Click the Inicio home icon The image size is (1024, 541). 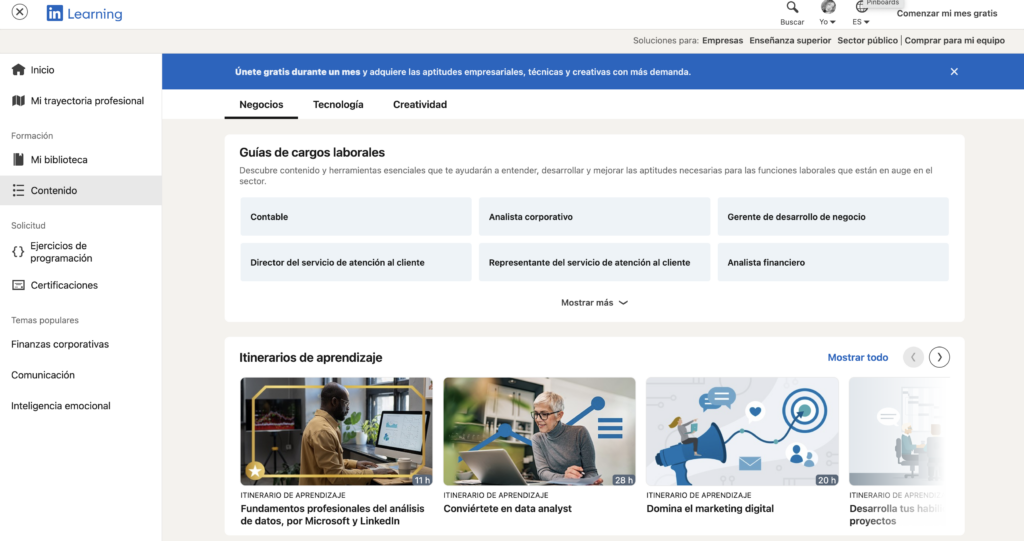(x=18, y=70)
